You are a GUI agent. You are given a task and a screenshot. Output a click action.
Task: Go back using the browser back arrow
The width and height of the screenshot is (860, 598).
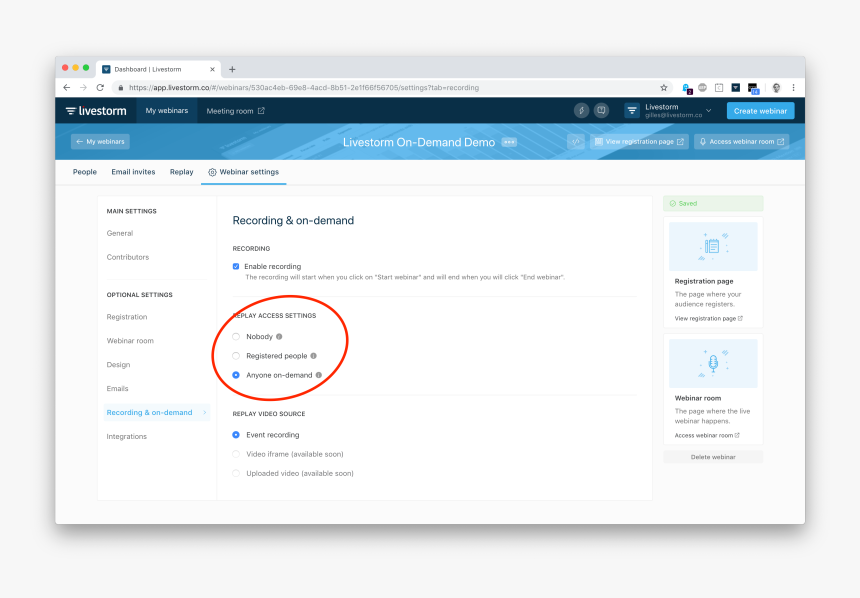pyautogui.click(x=67, y=88)
